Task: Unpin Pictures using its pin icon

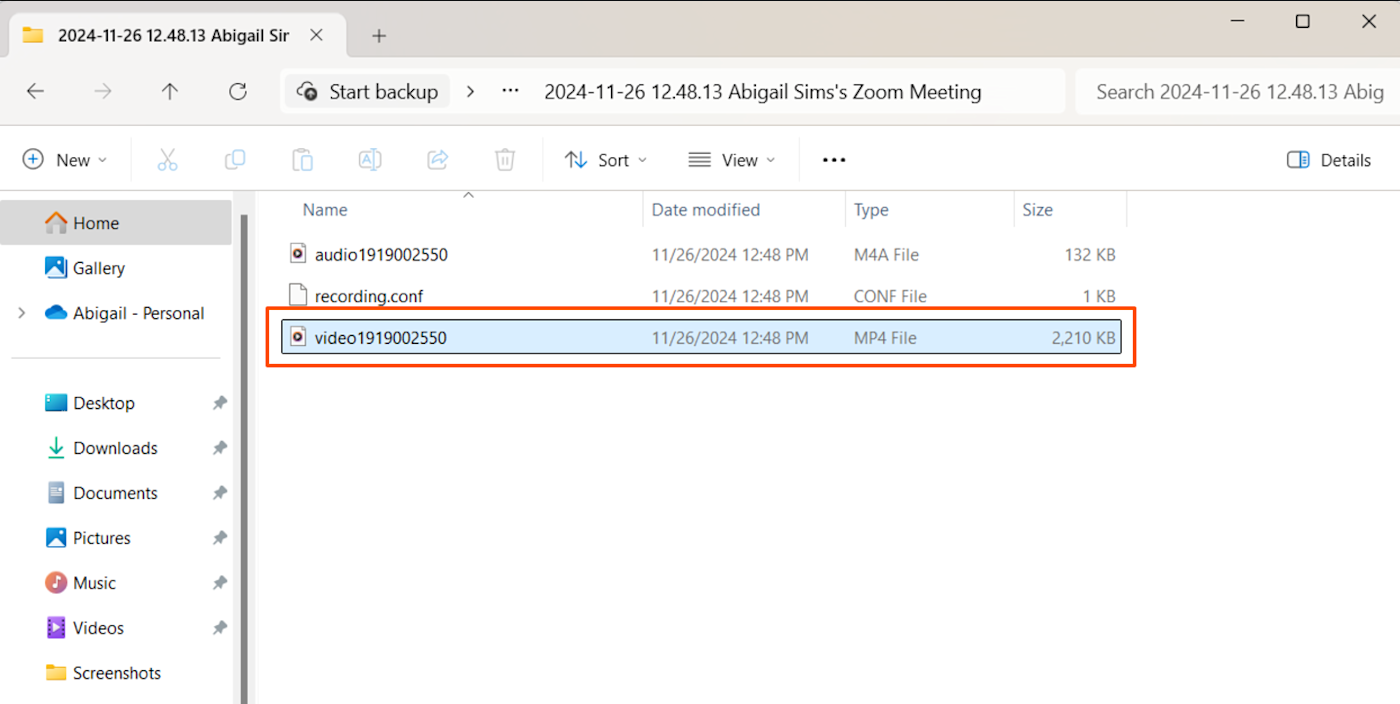Action: tap(219, 538)
